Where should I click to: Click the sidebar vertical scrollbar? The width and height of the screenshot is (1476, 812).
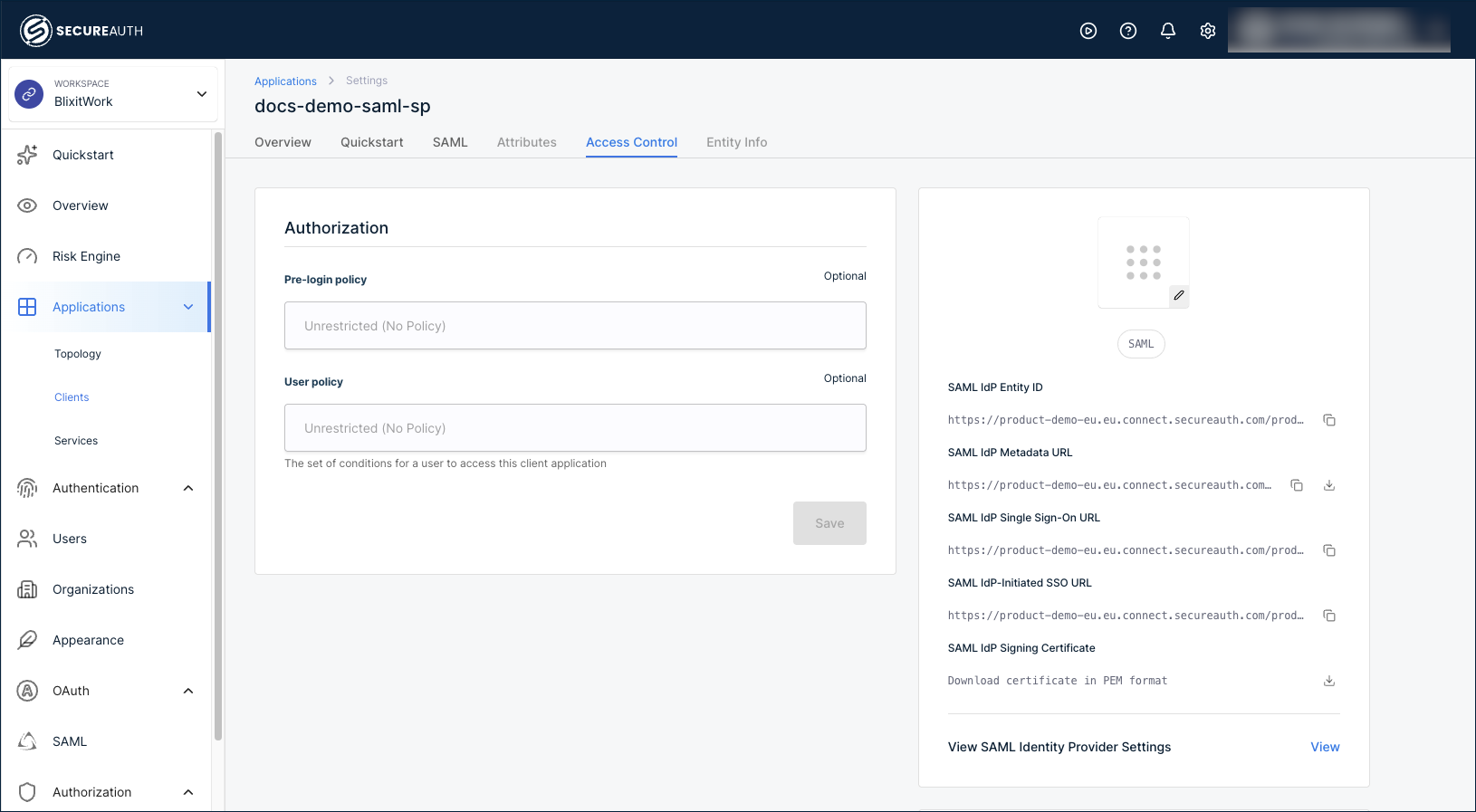217,436
